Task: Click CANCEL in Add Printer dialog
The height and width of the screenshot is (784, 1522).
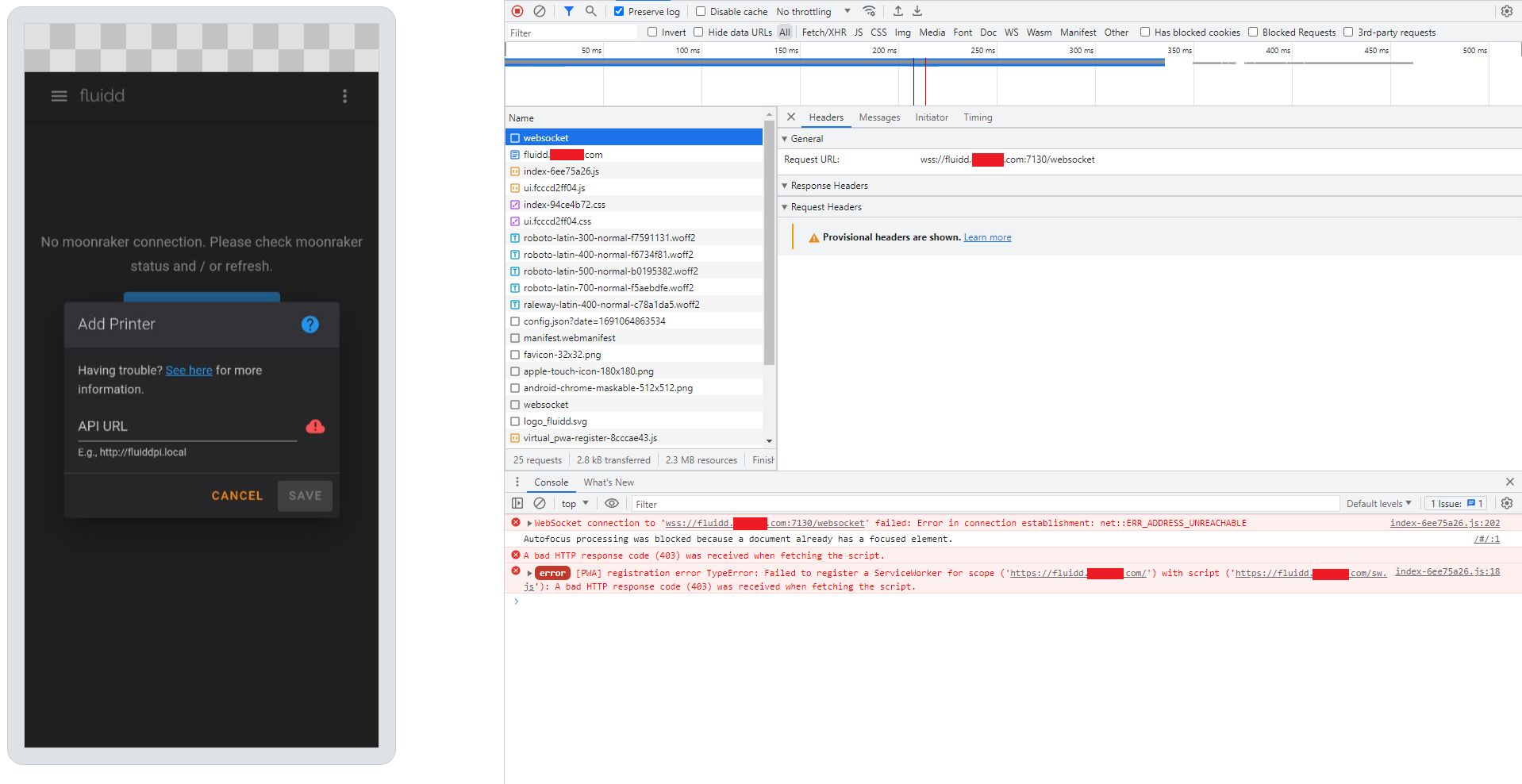Action: click(236, 495)
